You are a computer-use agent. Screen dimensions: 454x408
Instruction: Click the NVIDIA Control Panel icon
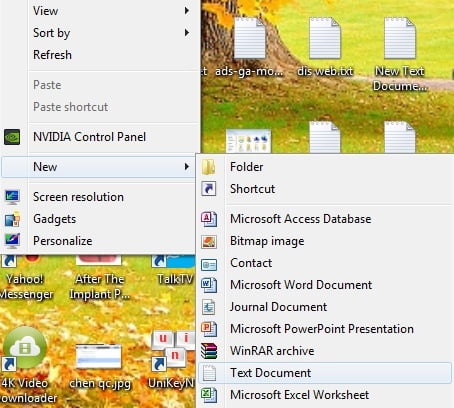[12, 137]
